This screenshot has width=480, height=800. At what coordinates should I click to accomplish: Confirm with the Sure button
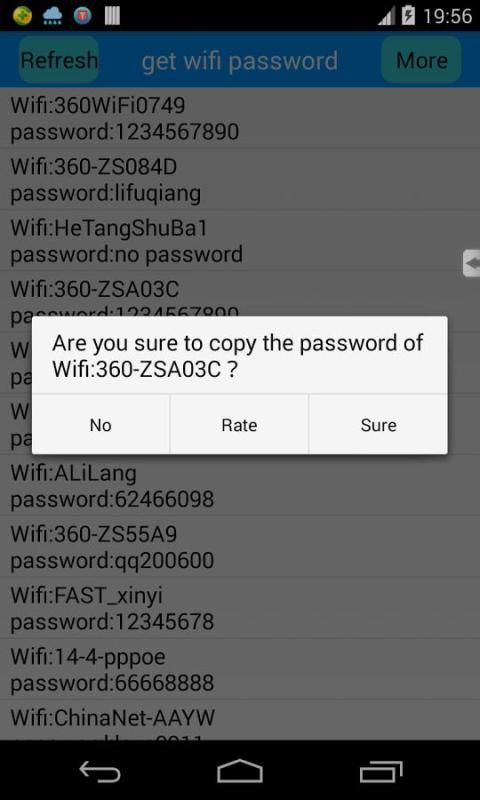click(x=378, y=424)
